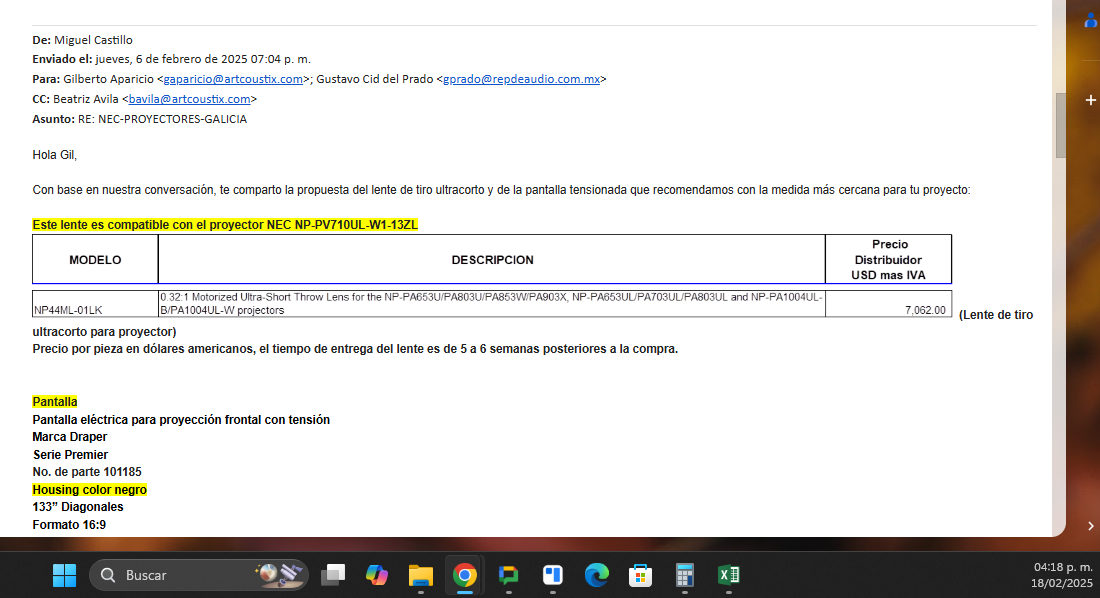Viewport: 1100px width, 598px height.
Task: Click the email's vertical scrollbar thumb
Action: pyautogui.click(x=1060, y=125)
